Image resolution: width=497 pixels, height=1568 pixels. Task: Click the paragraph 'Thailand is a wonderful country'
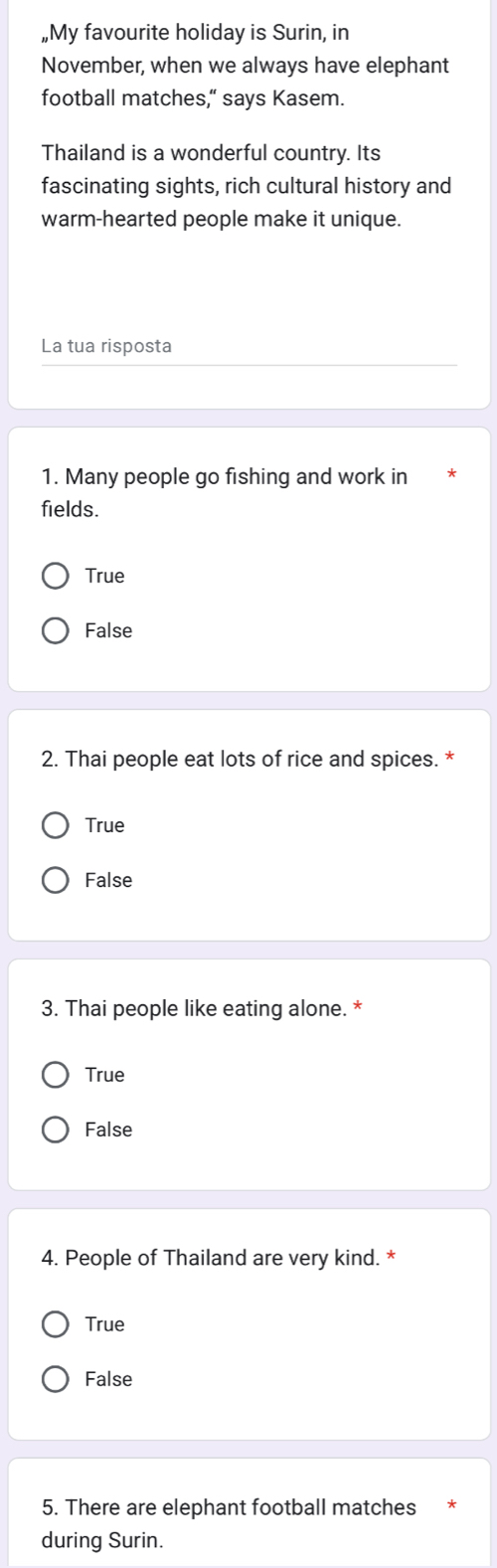click(x=247, y=186)
